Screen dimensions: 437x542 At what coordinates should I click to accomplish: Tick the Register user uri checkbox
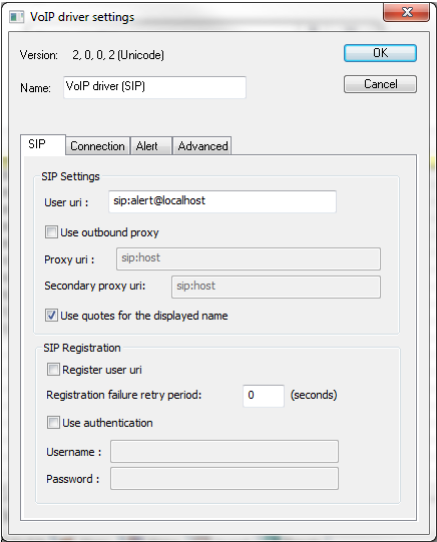tap(53, 370)
